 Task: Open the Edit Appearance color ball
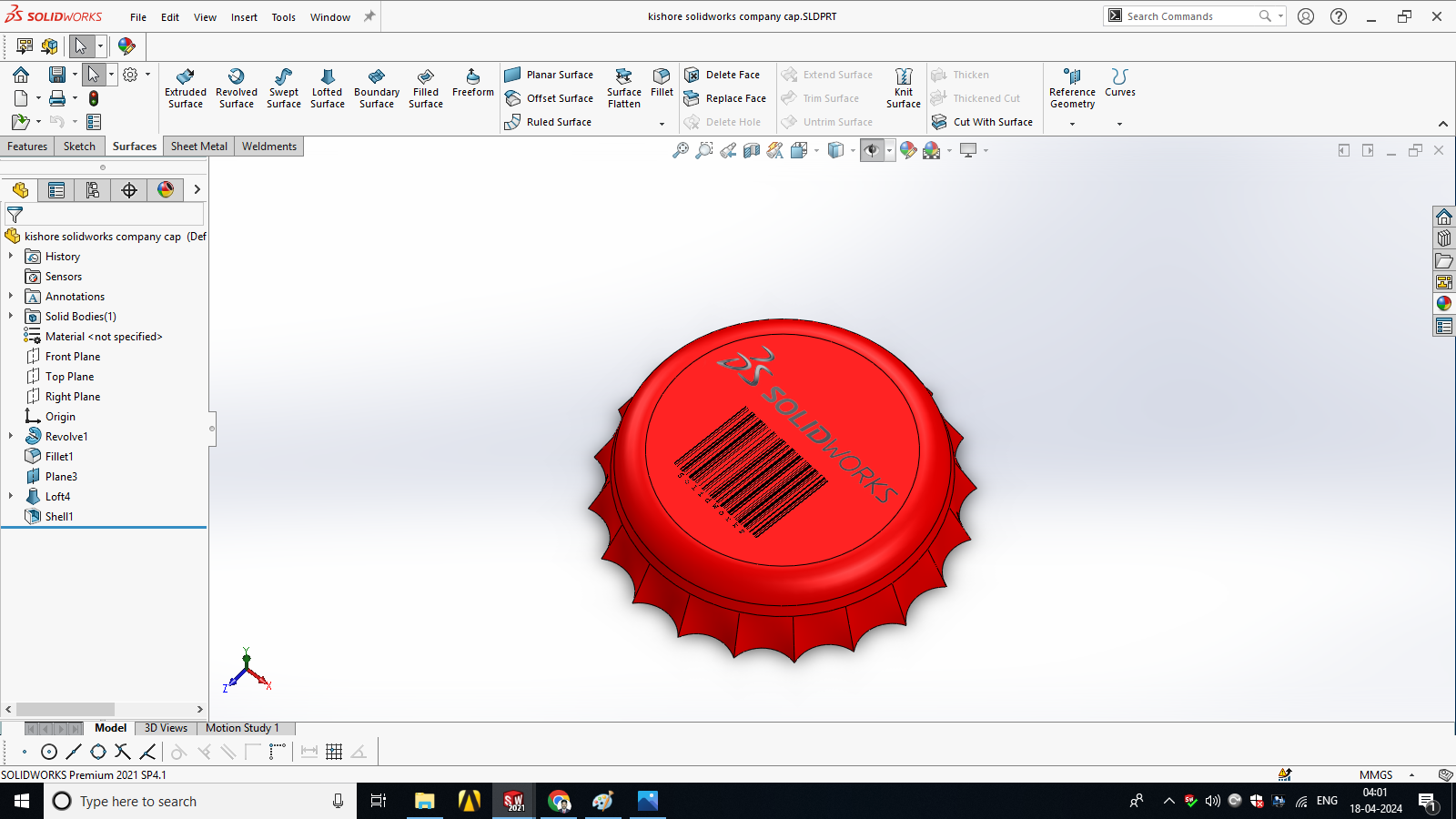coord(908,150)
